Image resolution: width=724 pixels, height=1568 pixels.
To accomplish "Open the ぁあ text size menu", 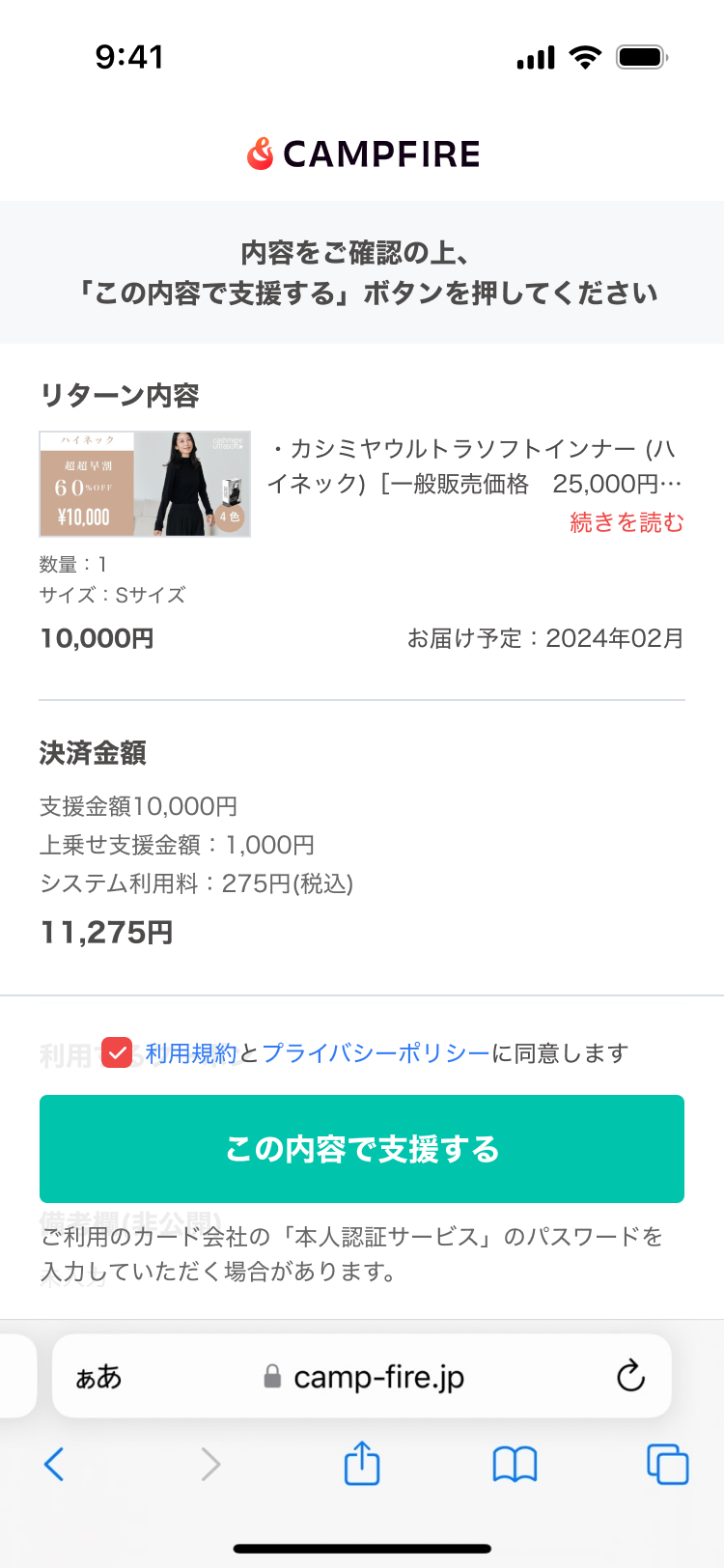I will (98, 1377).
